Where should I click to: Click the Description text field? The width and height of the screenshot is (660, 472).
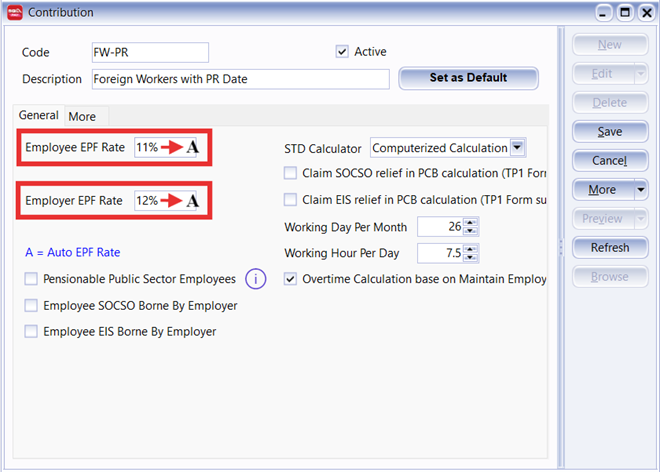(240, 78)
